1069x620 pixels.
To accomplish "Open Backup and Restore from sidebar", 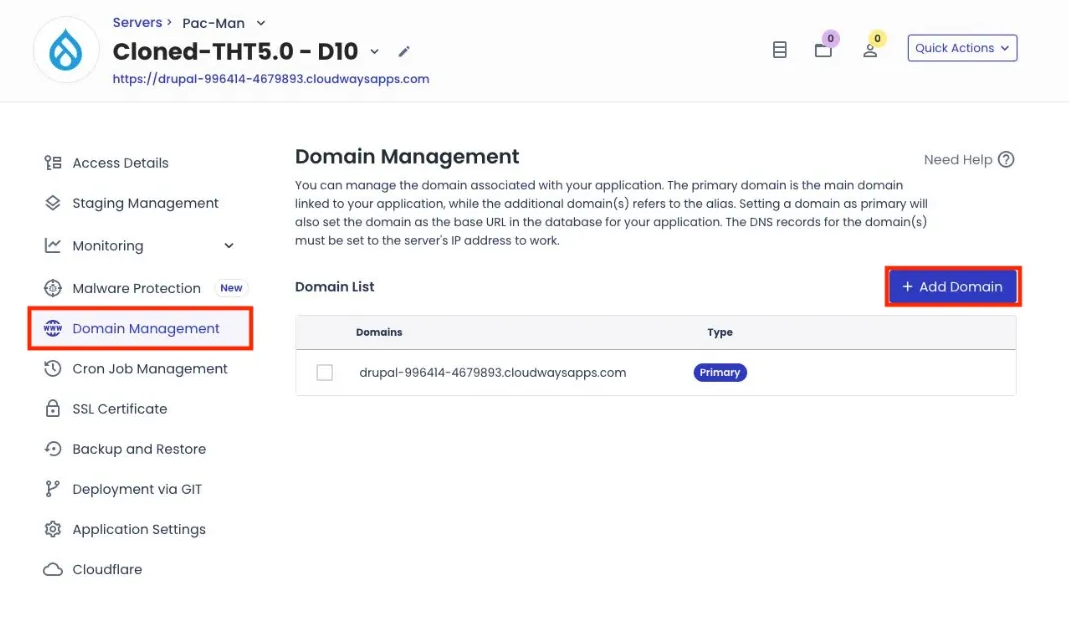I will pyautogui.click(x=139, y=449).
